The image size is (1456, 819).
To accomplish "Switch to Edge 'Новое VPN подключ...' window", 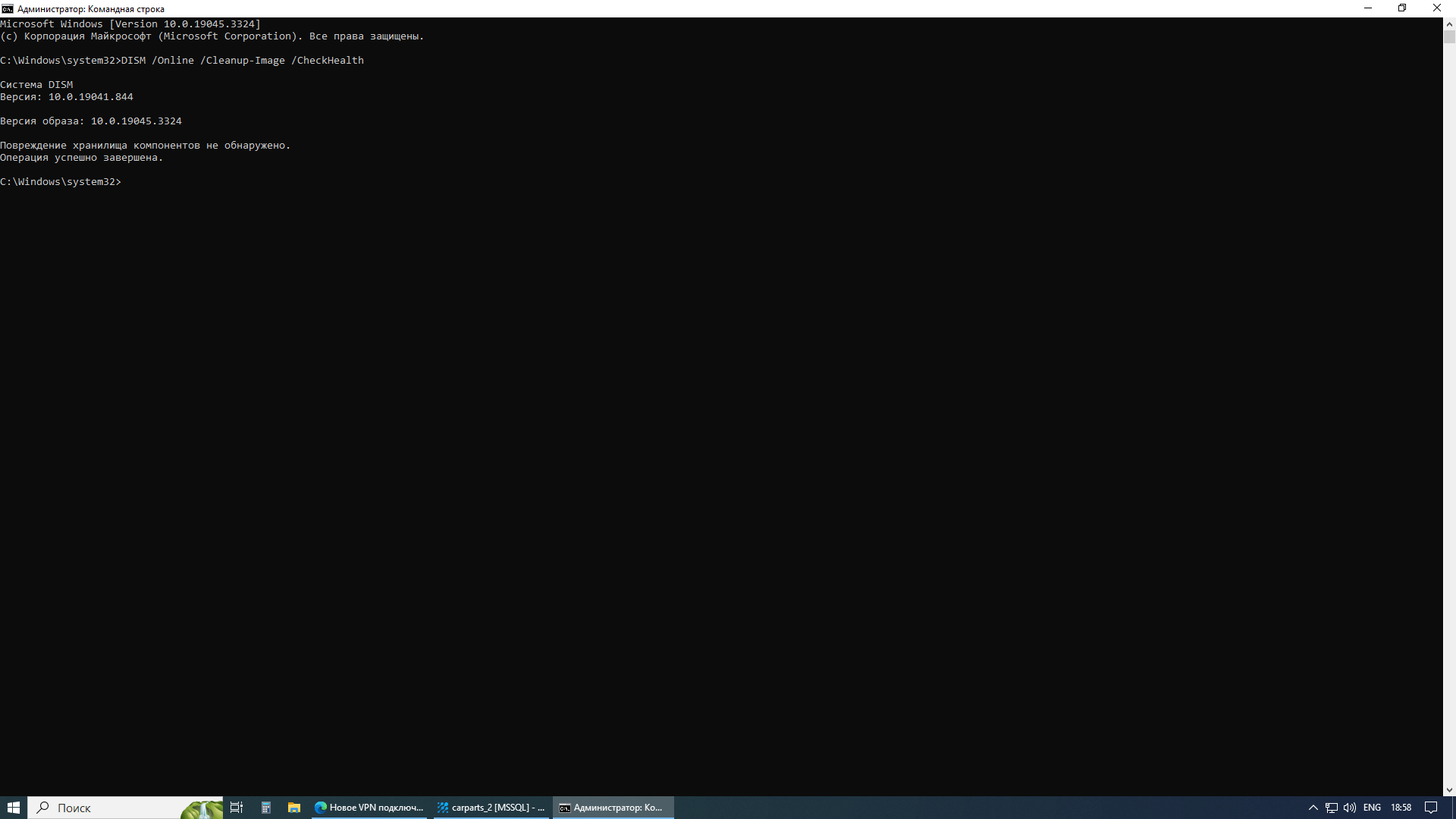I will (369, 808).
